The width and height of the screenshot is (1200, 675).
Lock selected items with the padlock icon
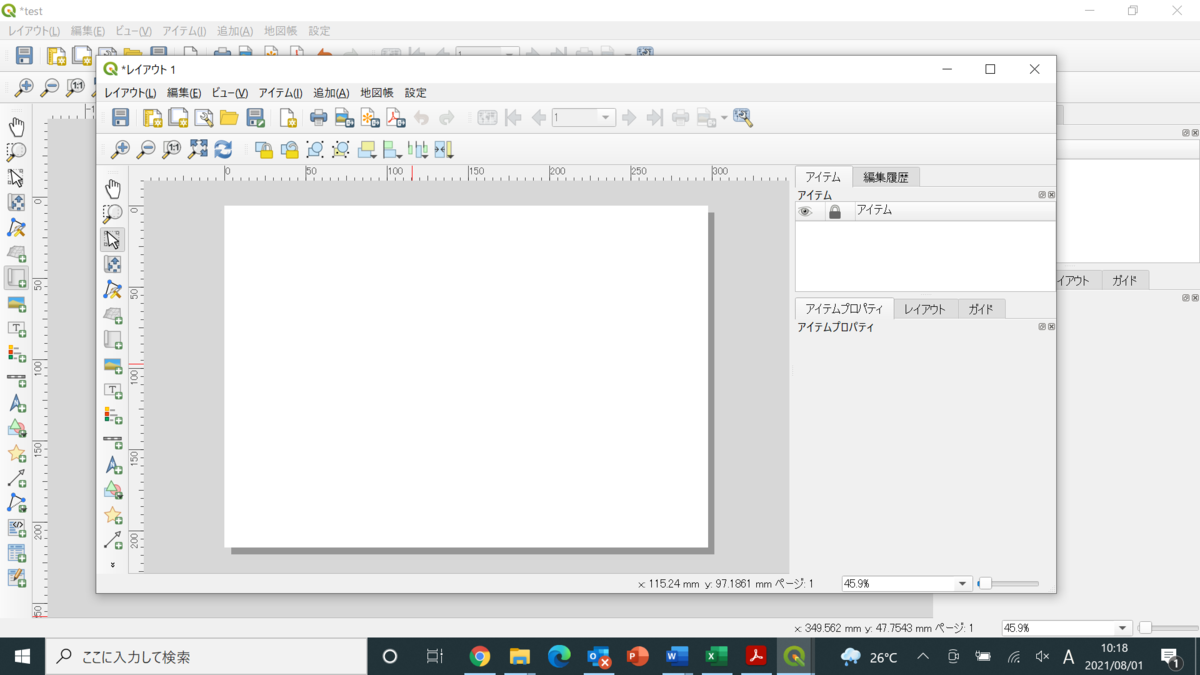tap(263, 149)
